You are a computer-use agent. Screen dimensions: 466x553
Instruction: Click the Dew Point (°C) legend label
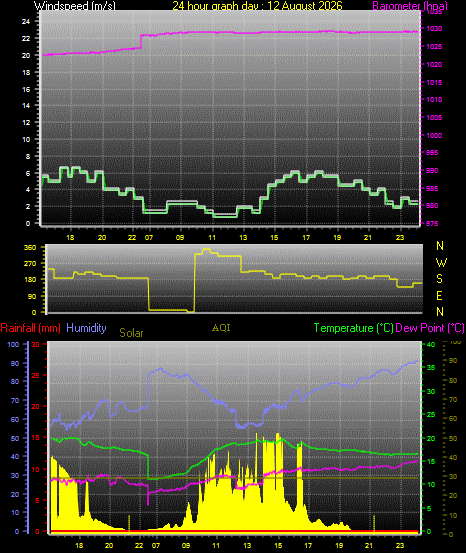coord(430,328)
